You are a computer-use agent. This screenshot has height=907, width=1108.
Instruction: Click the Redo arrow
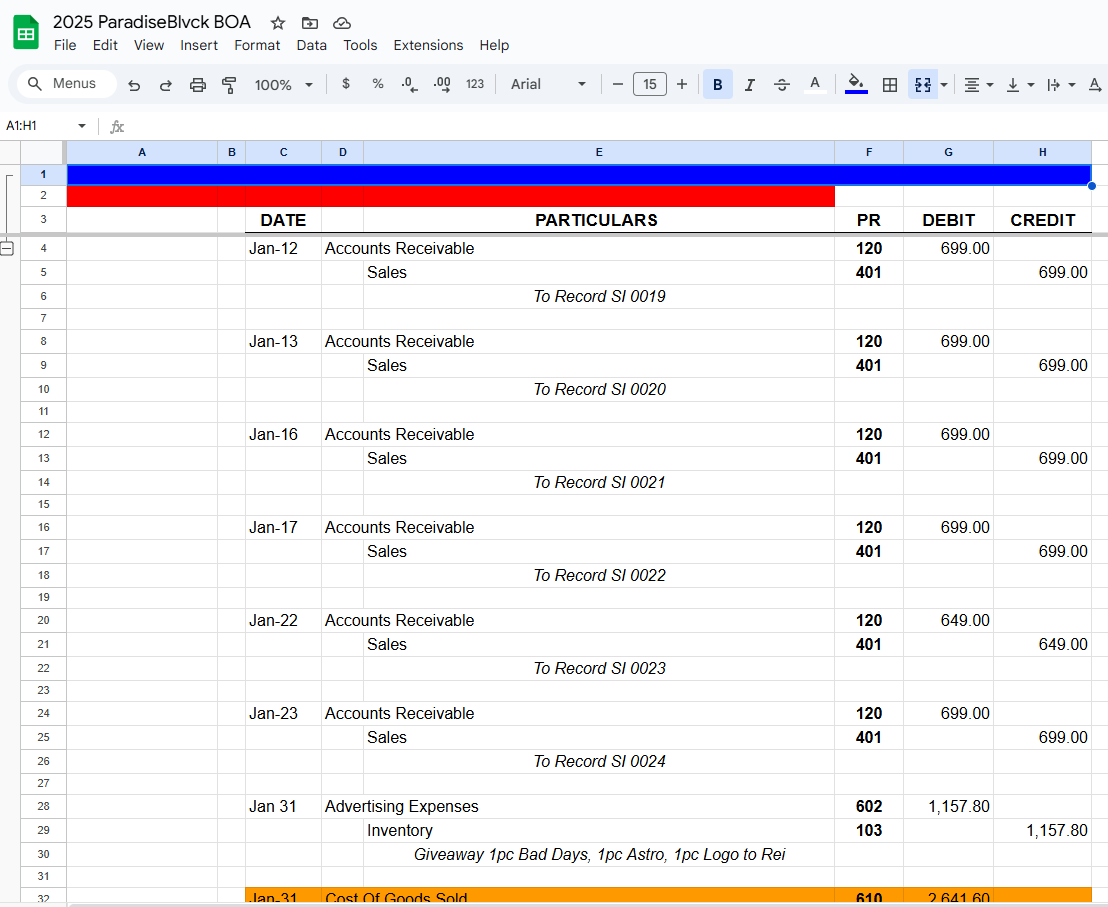pos(165,85)
